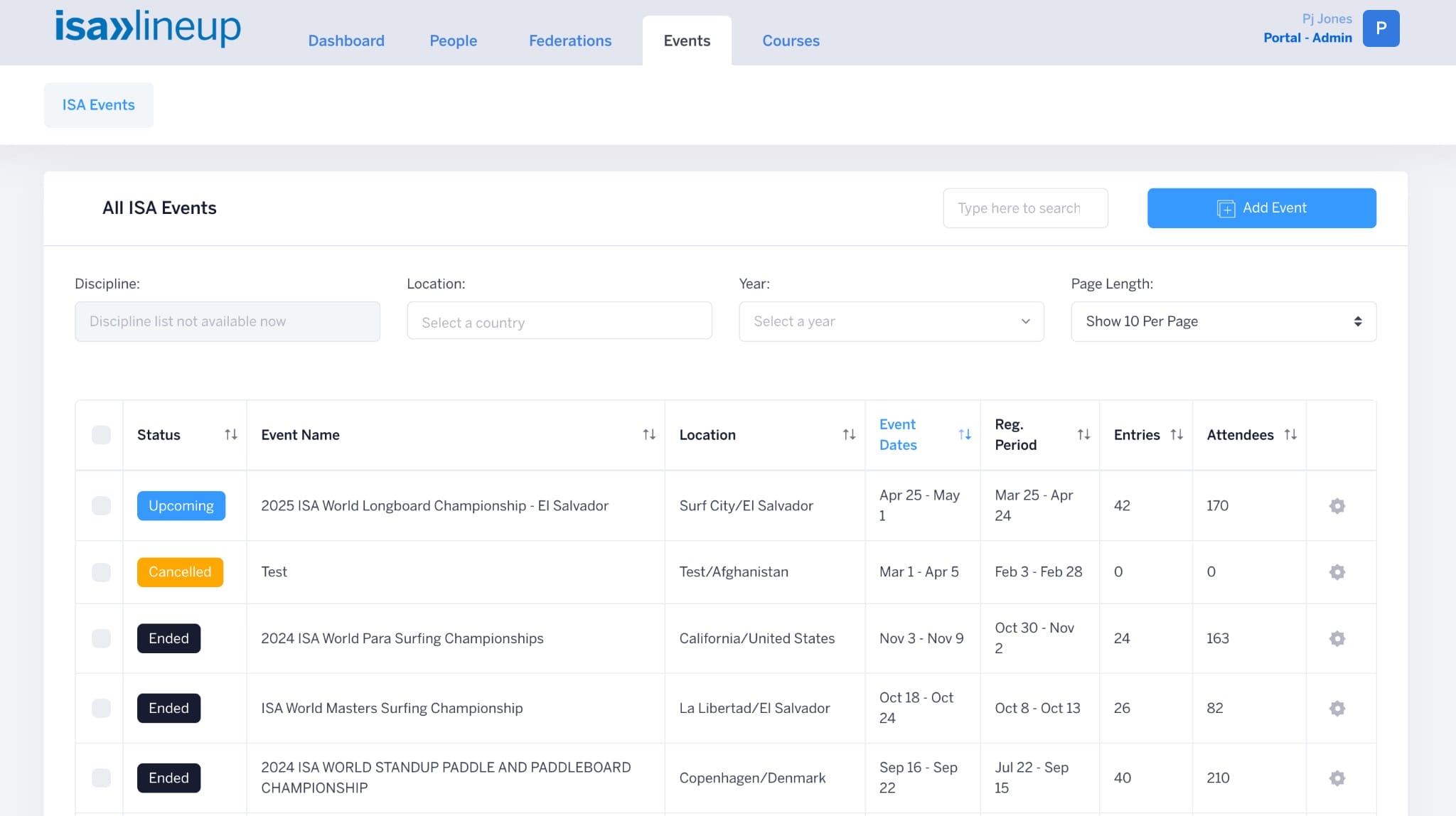Screen dimensions: 1456x816
Task: Sort table by Location column arrows
Action: [x=849, y=434]
